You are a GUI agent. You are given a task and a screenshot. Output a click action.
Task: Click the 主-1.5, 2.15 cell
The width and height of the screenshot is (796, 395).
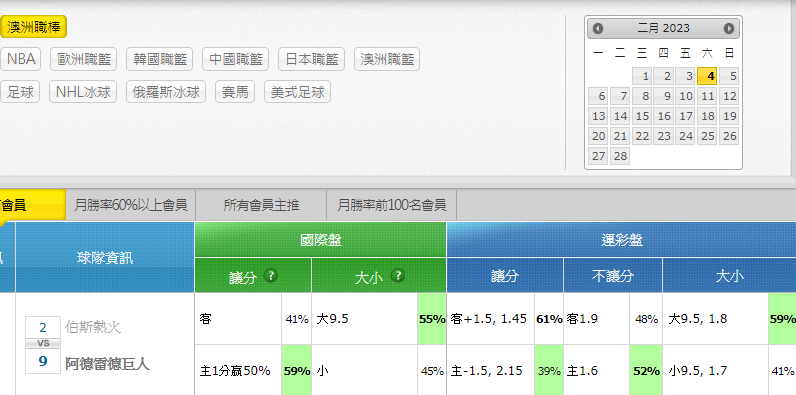click(490, 371)
